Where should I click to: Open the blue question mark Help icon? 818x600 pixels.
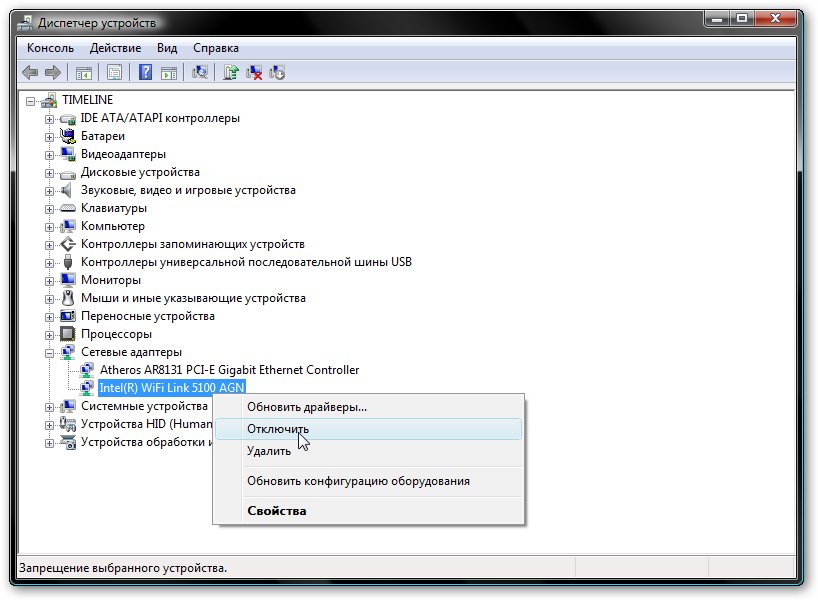click(146, 72)
